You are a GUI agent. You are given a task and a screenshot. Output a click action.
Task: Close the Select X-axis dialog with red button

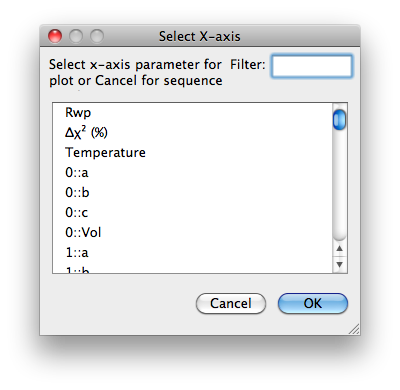tap(55, 36)
